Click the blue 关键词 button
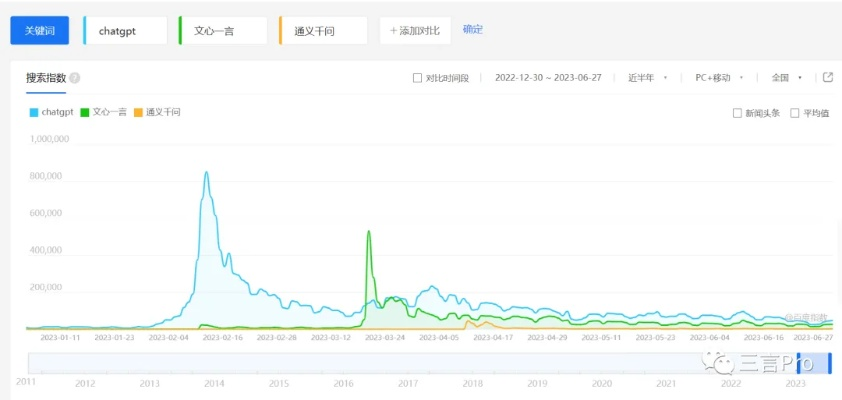The width and height of the screenshot is (842, 400). (40, 31)
